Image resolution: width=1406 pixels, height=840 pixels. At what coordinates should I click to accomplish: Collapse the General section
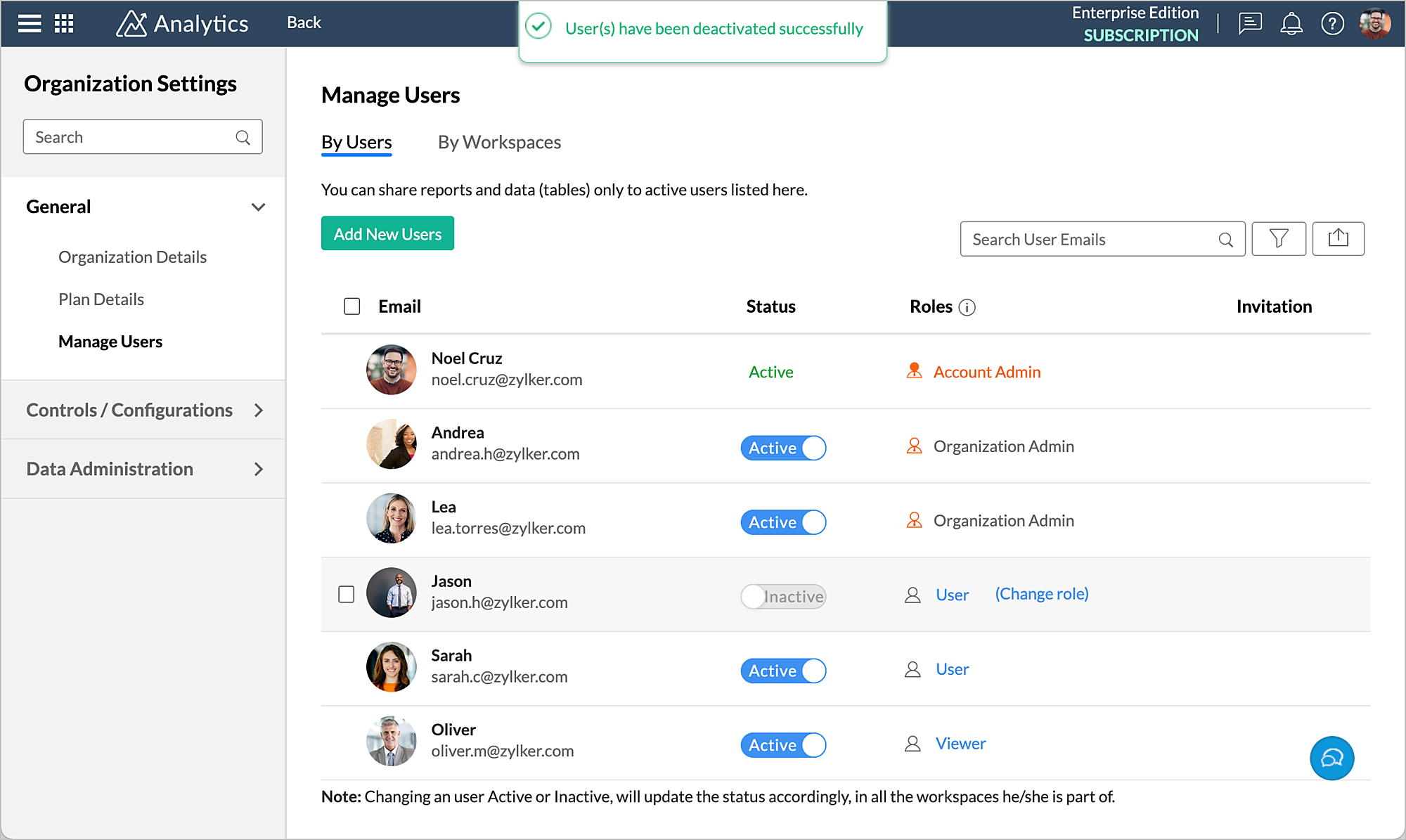pyautogui.click(x=258, y=207)
